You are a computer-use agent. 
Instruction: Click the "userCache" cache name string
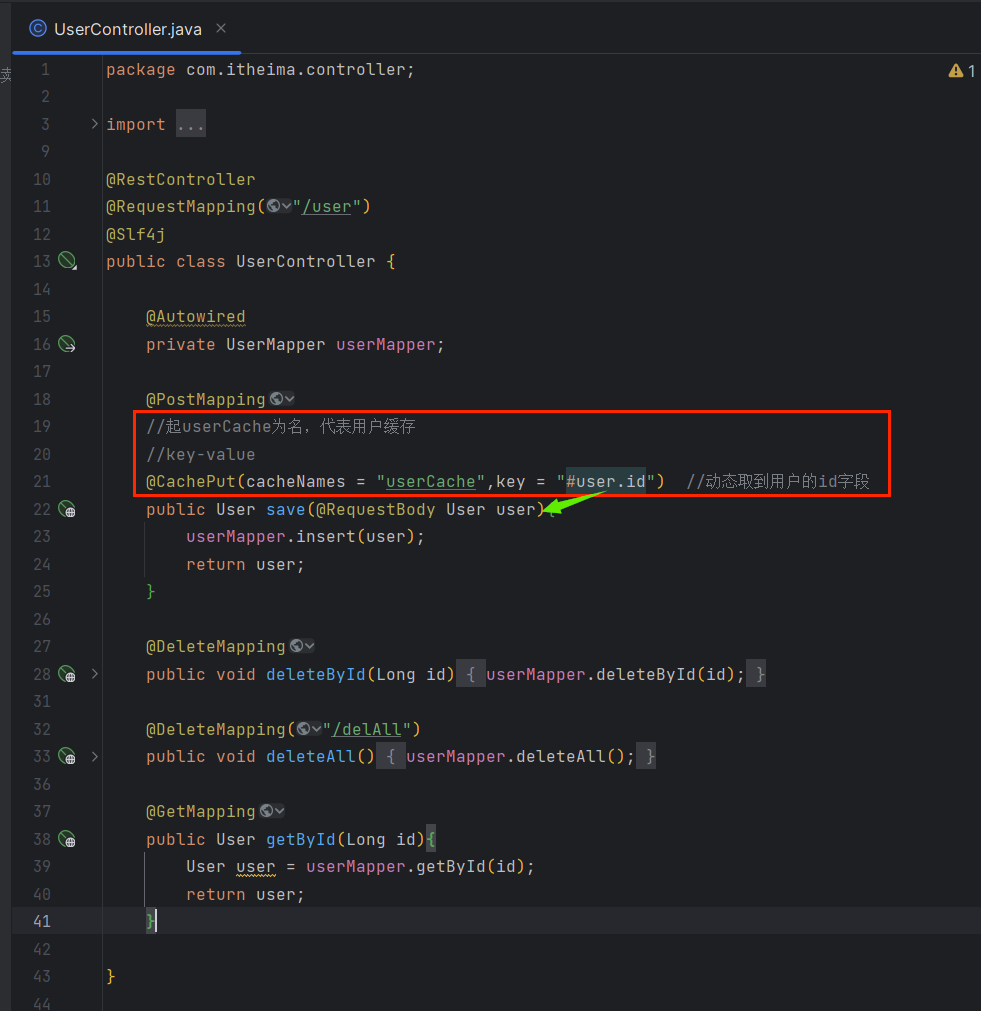coord(430,482)
